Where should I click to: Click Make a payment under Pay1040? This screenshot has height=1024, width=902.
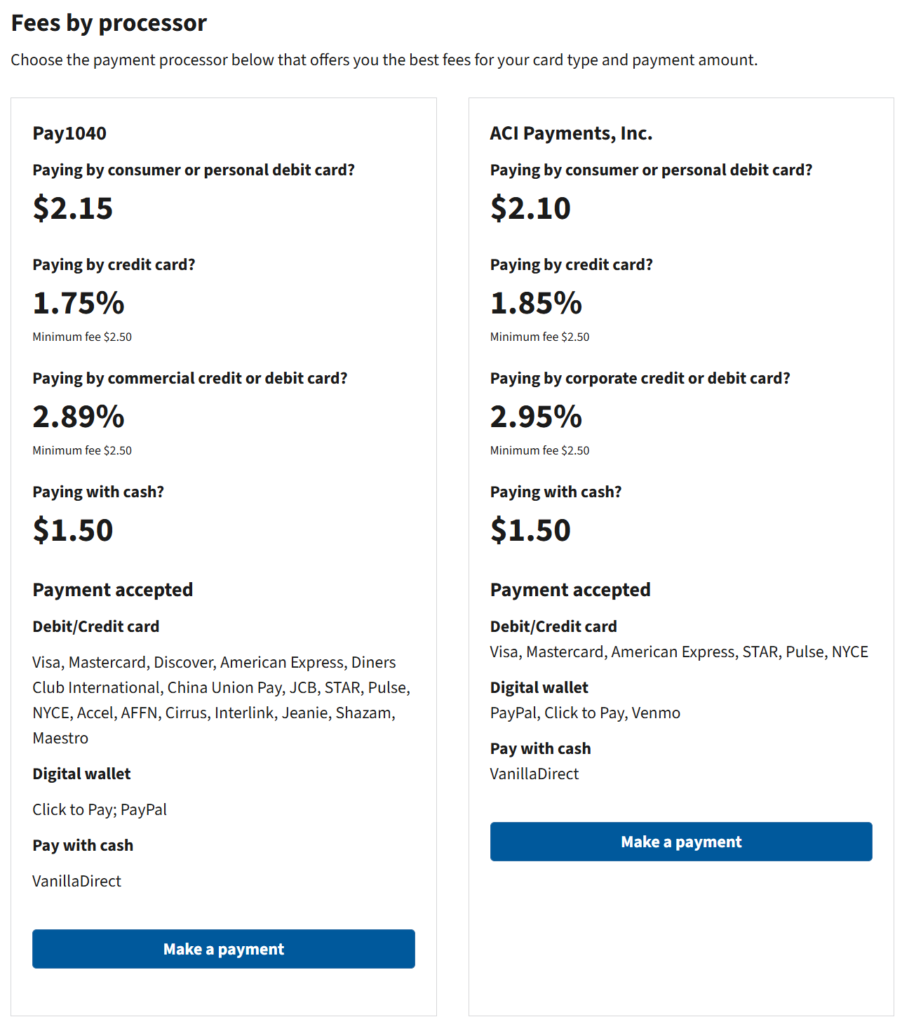(223, 949)
